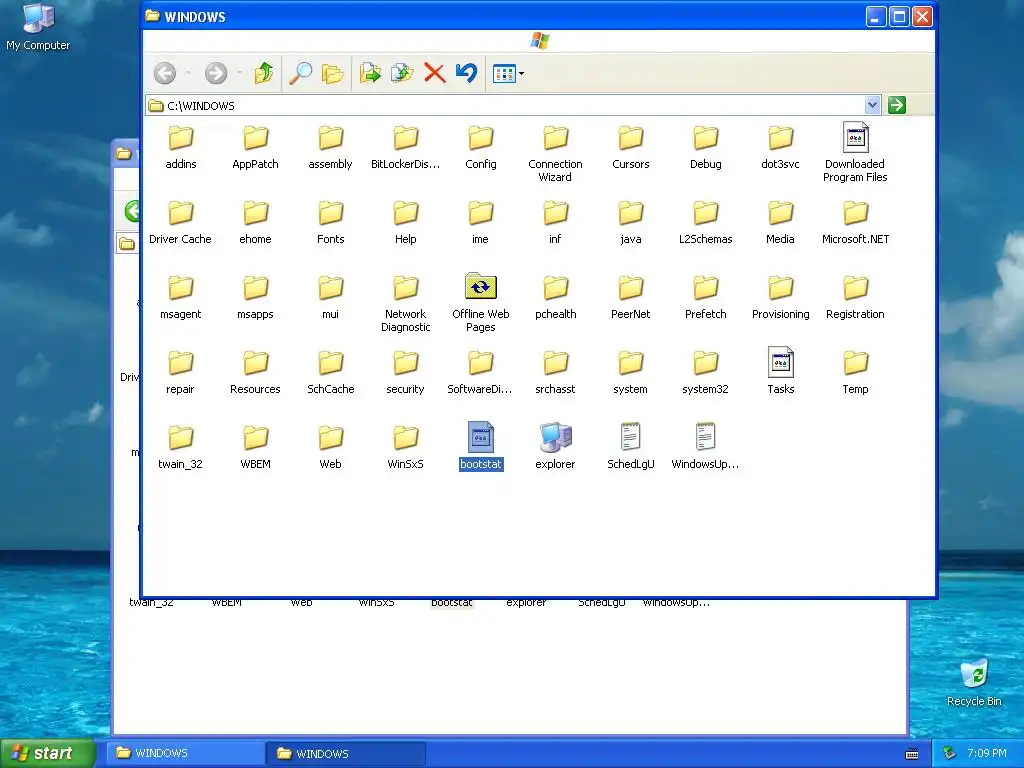This screenshot has height=768, width=1024.
Task: Select the Microsoft.NET folder
Action: tap(856, 222)
